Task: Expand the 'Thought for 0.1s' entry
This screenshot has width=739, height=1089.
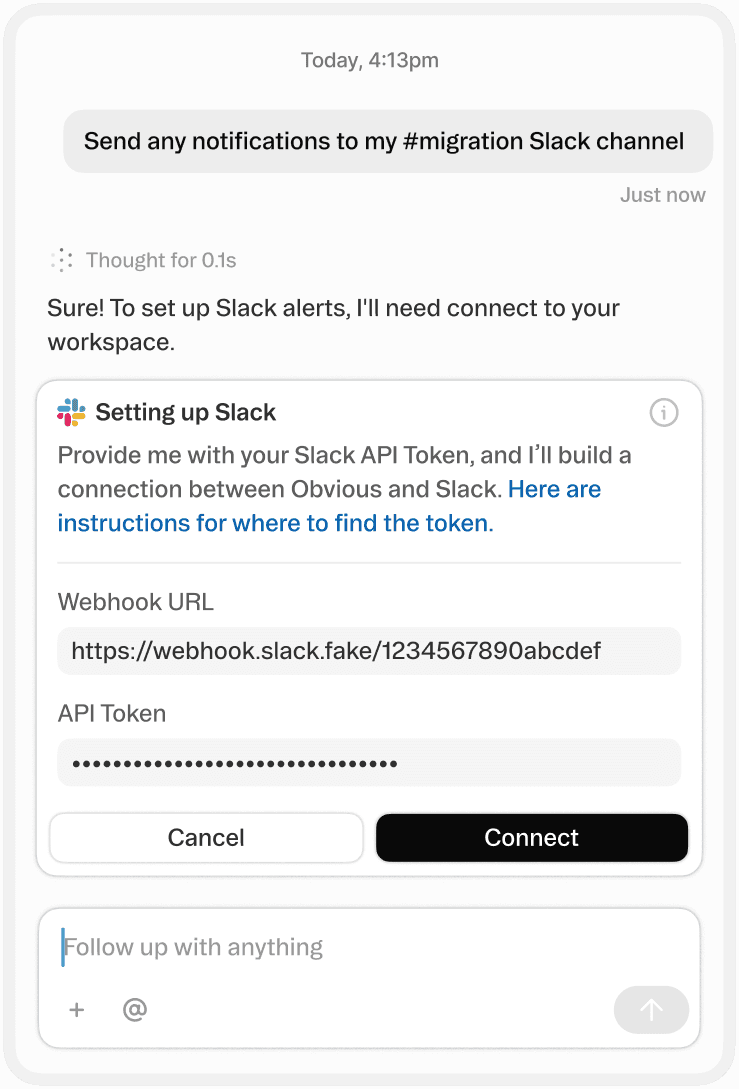Action: [161, 260]
